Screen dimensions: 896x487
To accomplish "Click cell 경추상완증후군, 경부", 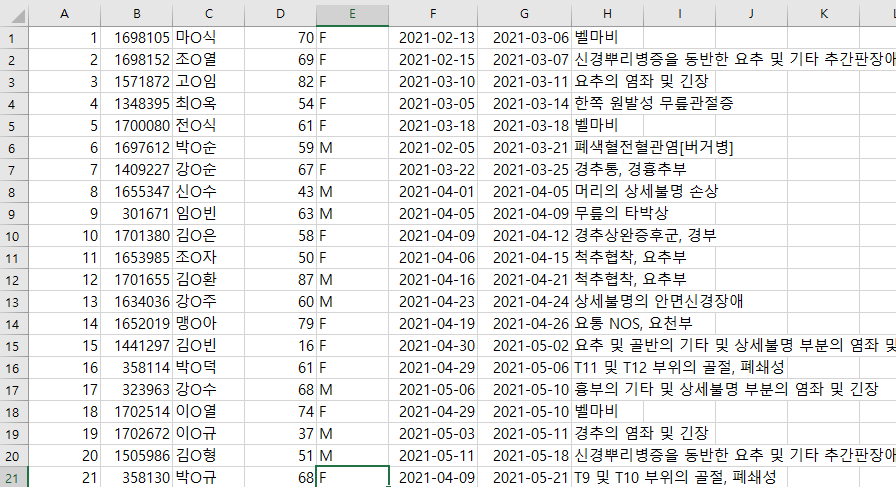I will coord(645,235).
